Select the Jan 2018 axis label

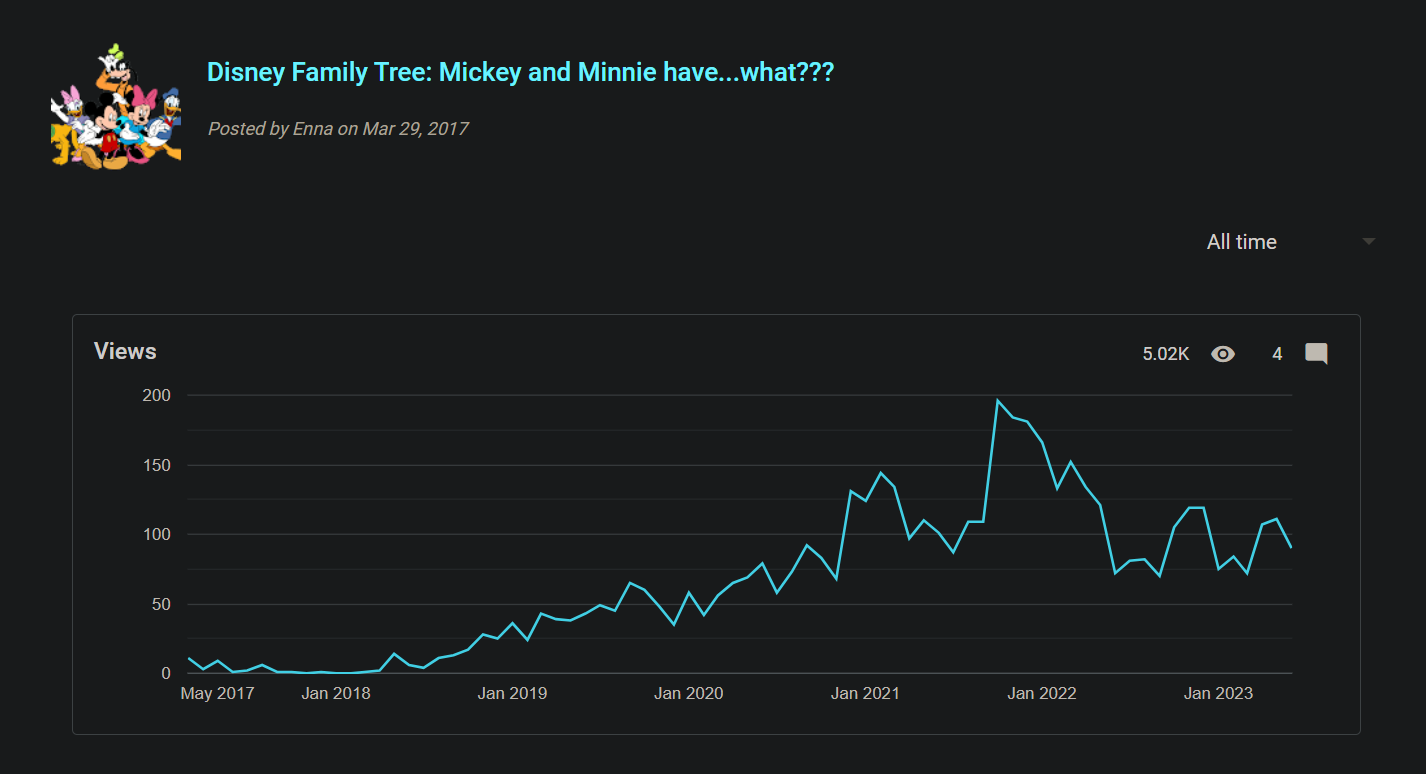(x=336, y=693)
